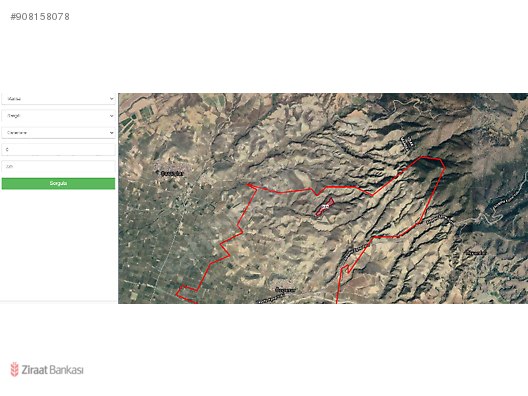The height and width of the screenshot is (396, 528).
Task: Click the green farm plots at the map's top left
Action: (x=137, y=116)
